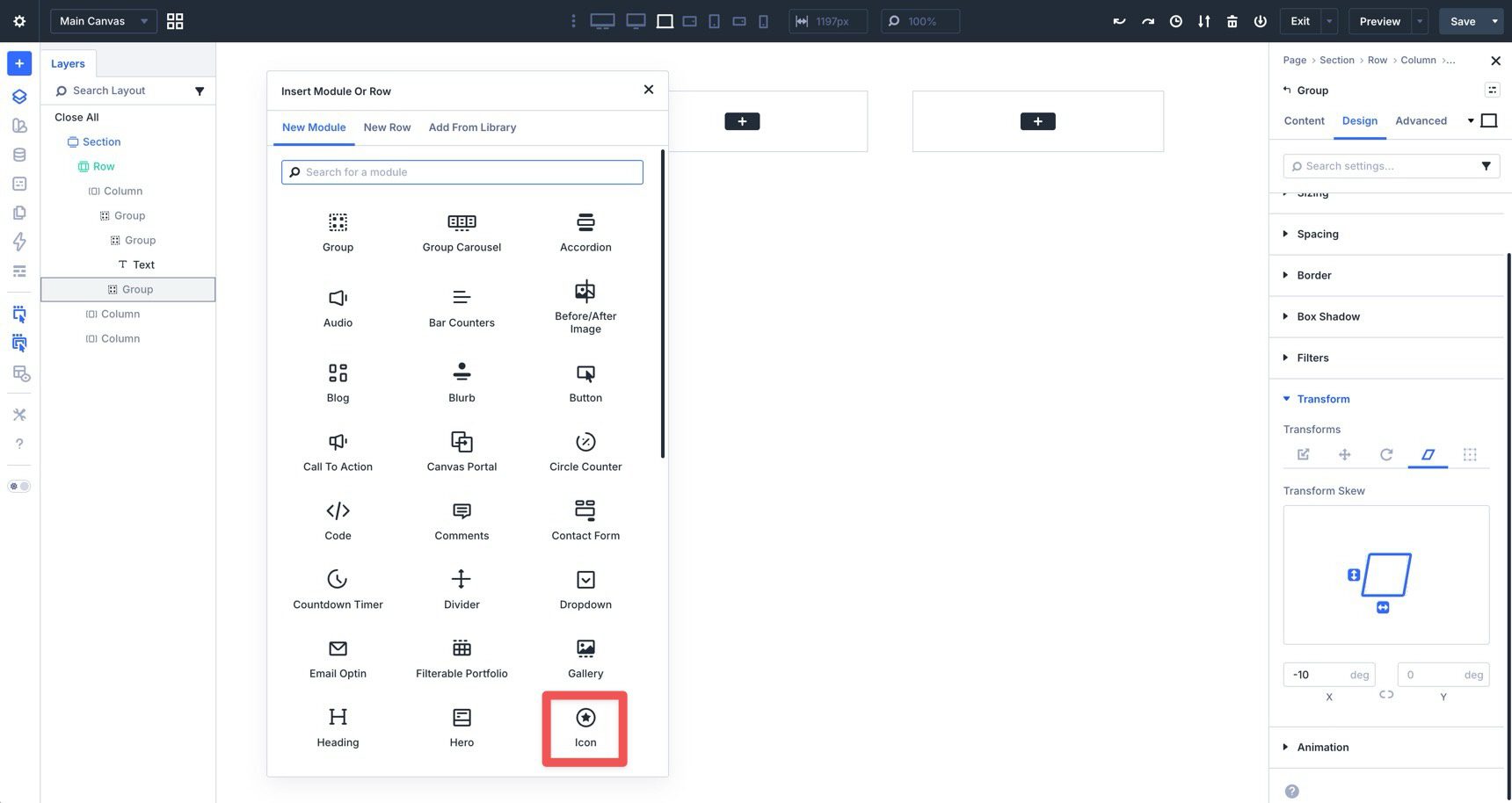Open the Insert Module plus icon in sidebar
This screenshot has width=1512, height=803.
tap(18, 62)
